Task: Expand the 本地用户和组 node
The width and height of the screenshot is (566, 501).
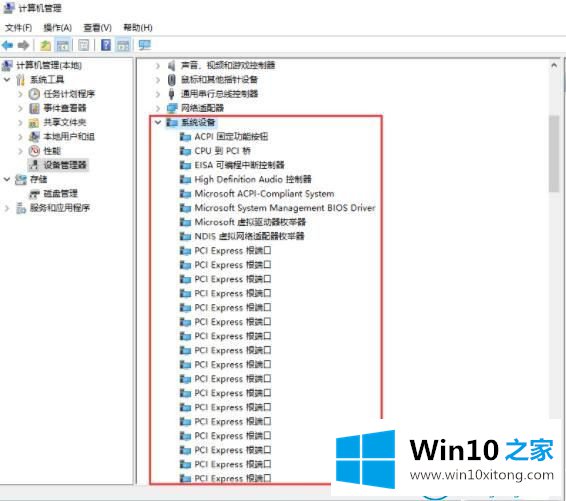Action: [x=20, y=136]
